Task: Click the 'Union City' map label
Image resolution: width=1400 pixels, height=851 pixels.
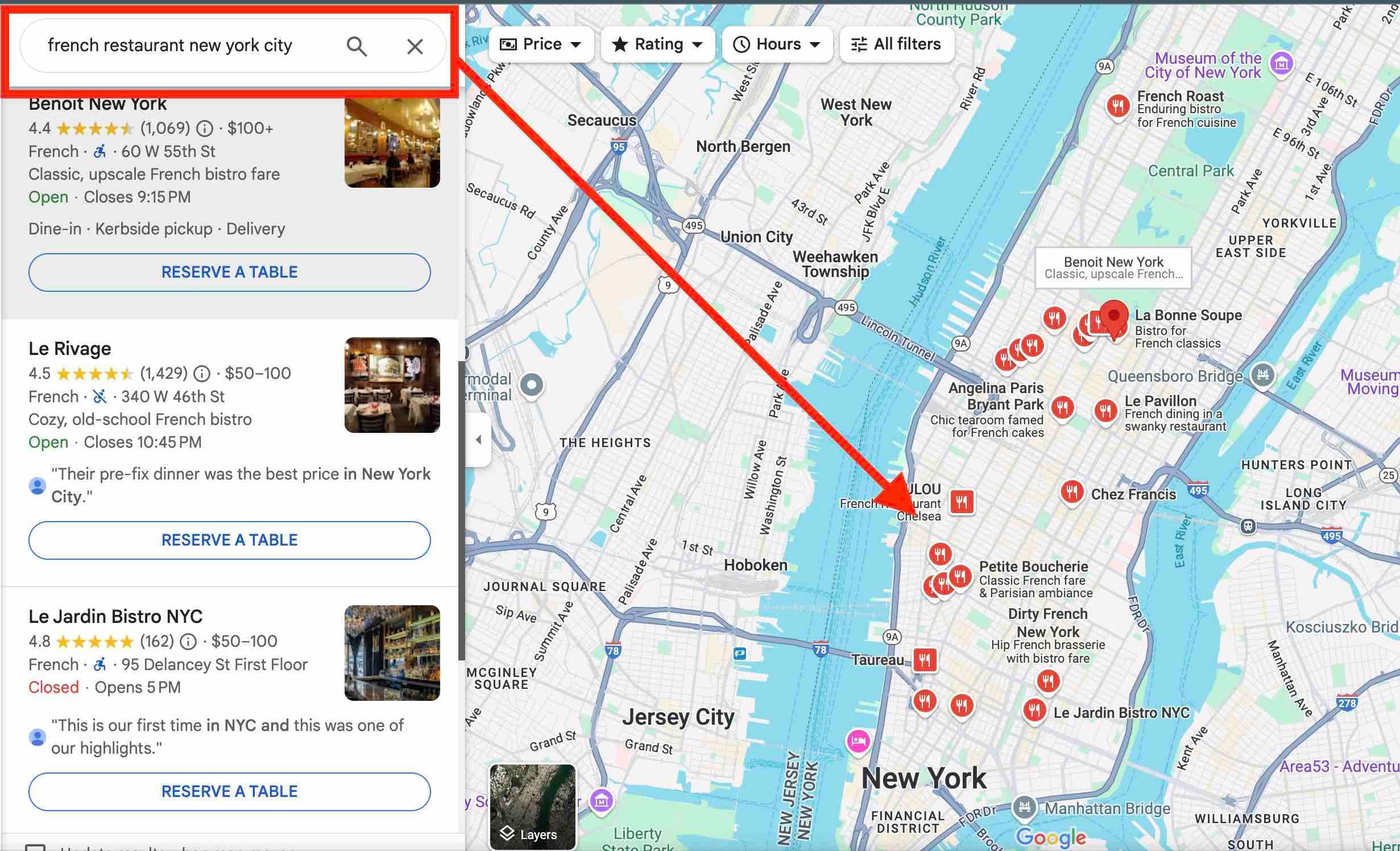Action: pyautogui.click(x=756, y=237)
